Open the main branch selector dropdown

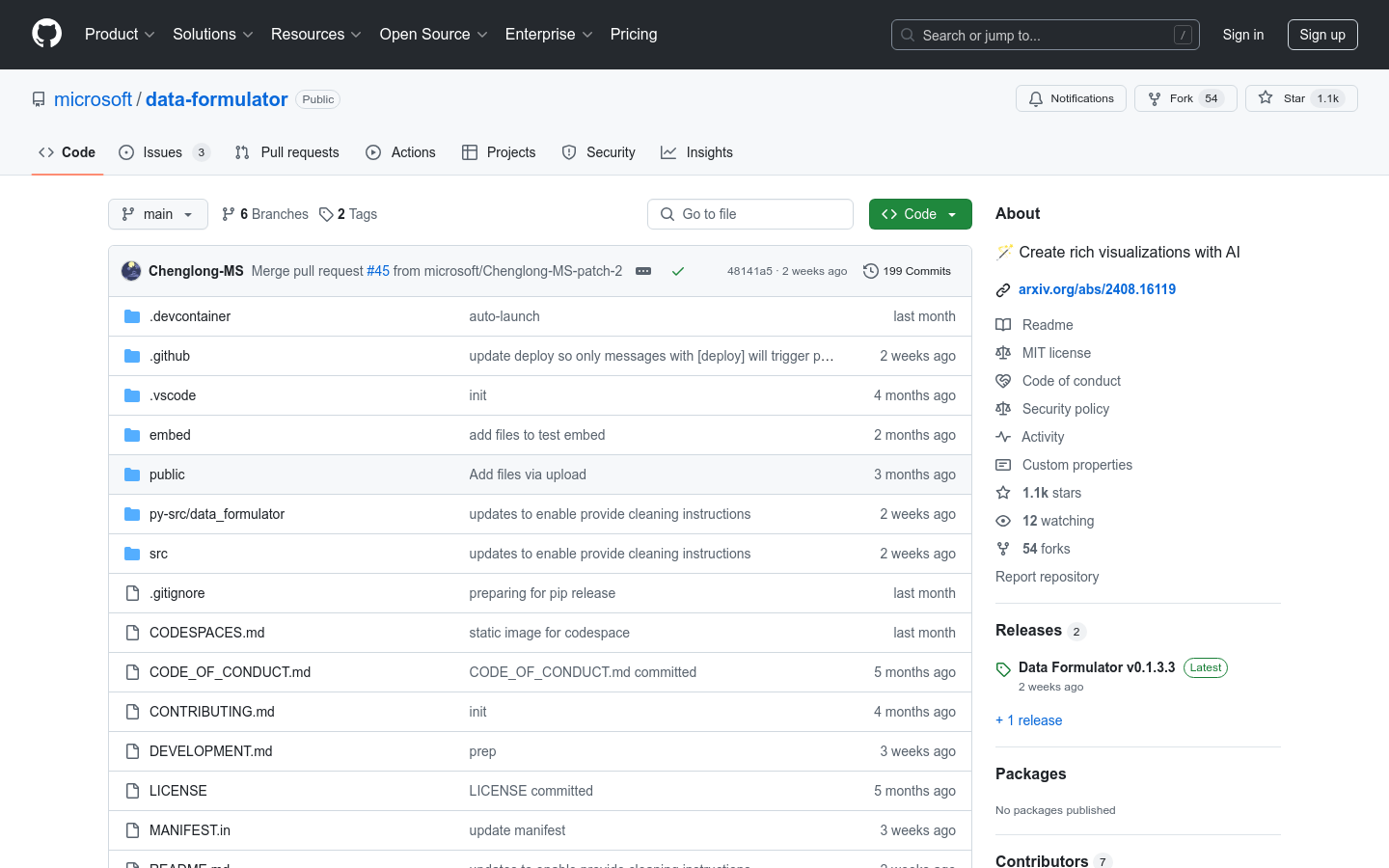coord(158,214)
